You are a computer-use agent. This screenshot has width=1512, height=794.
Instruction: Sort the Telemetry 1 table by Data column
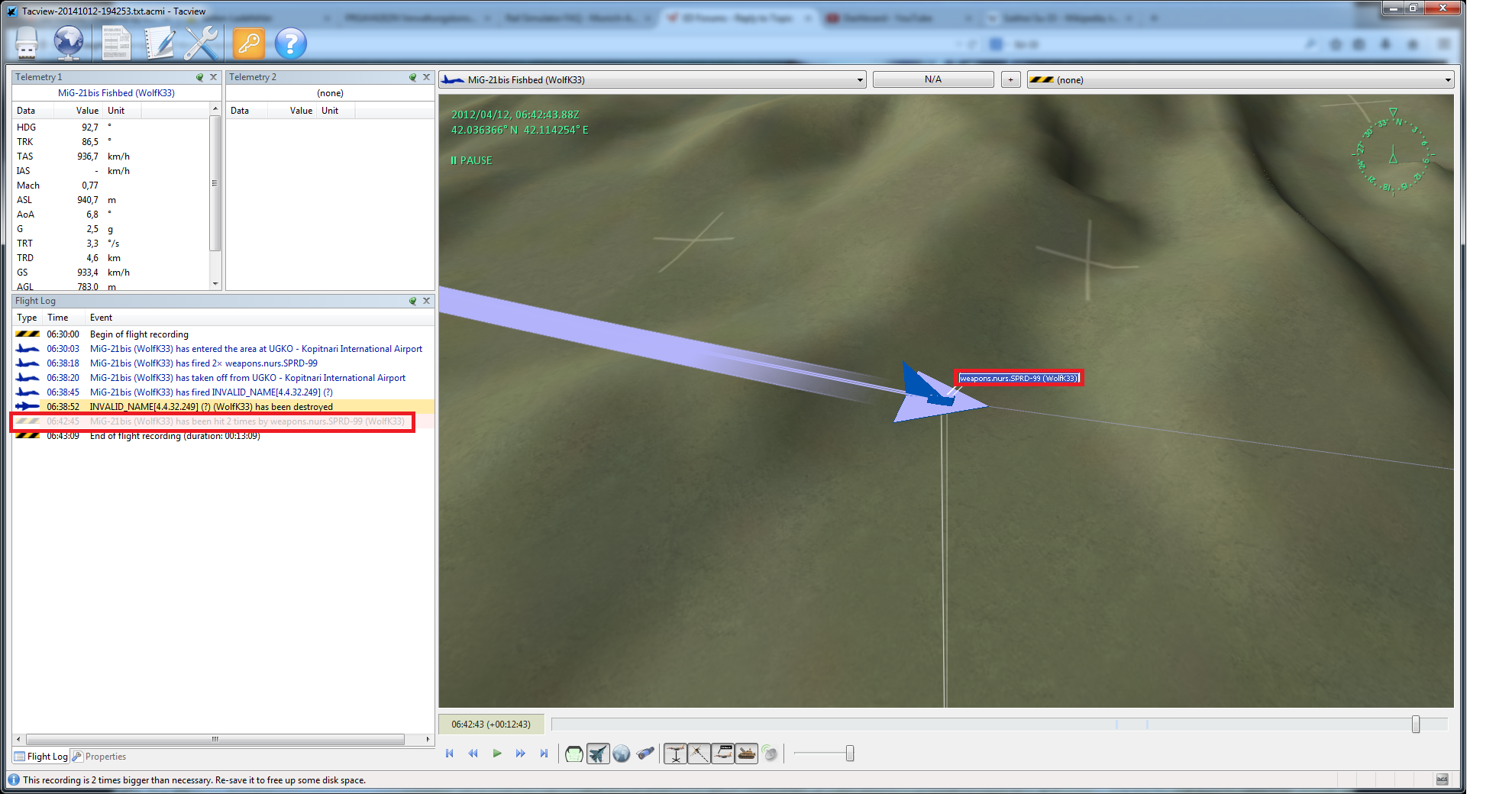tap(33, 111)
